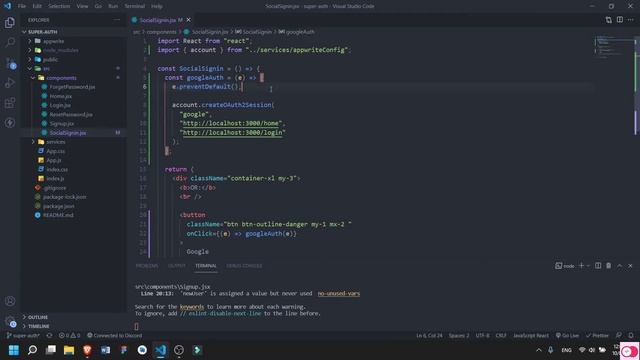Screen dimensions: 640x360
Task: Open the Help menu
Action: [157, 6]
